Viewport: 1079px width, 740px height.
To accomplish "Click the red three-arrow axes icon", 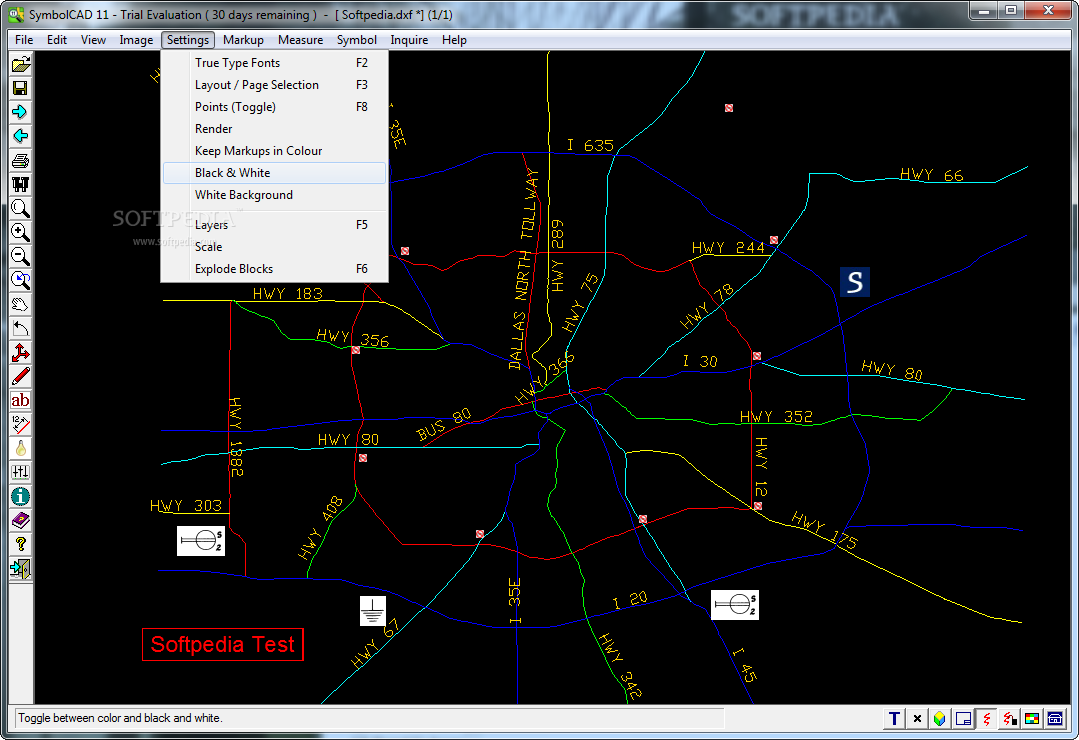I will point(21,352).
